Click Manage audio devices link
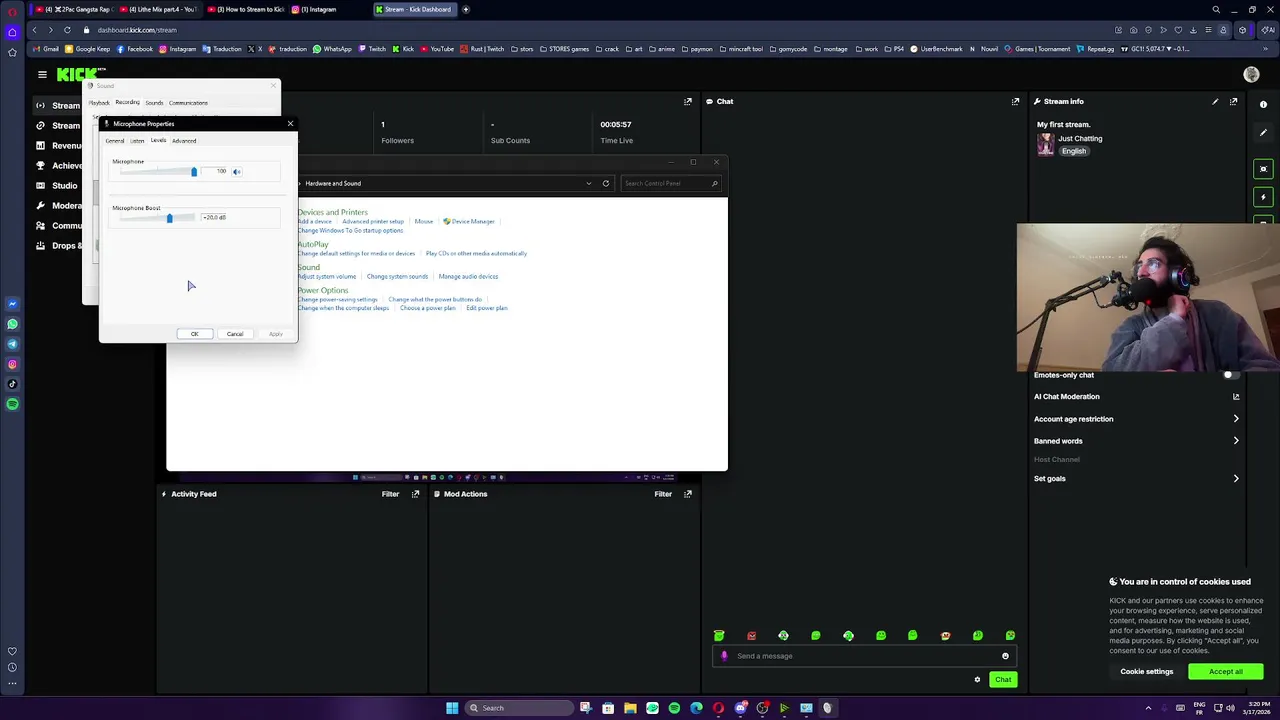 468,277
